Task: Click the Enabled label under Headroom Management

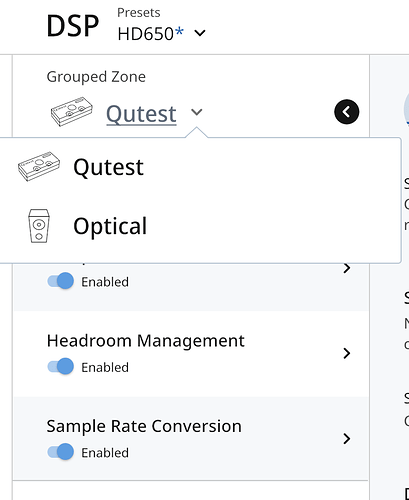Action: [x=105, y=367]
